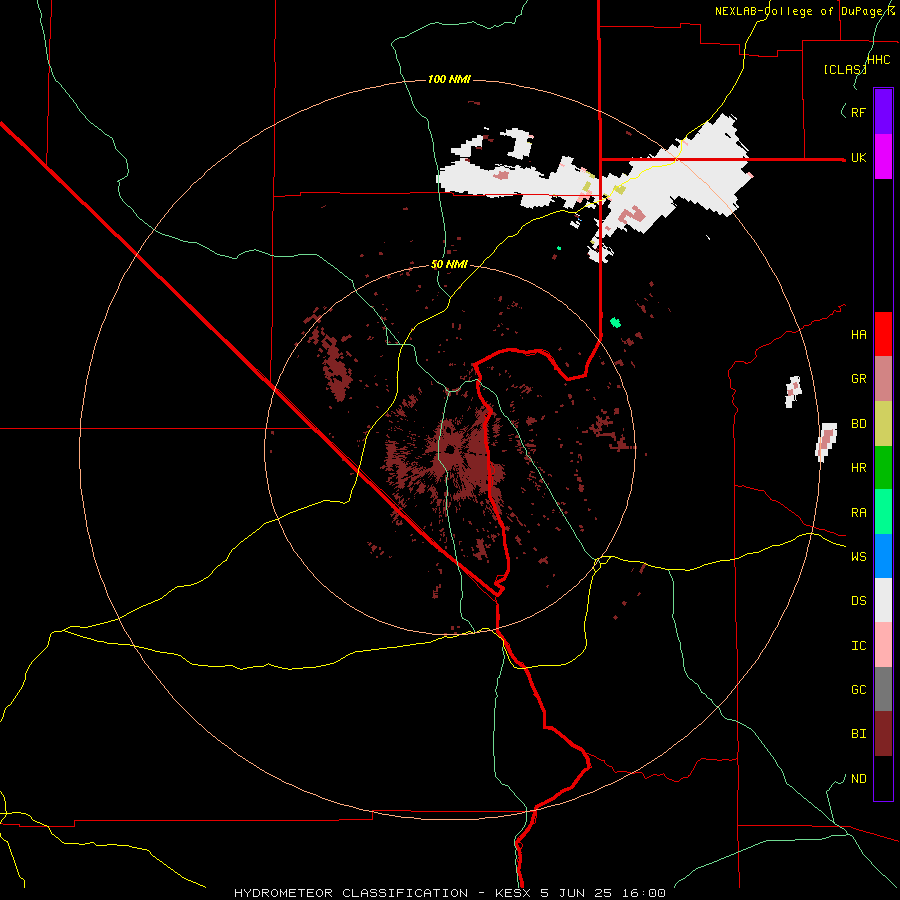Image resolution: width=900 pixels, height=900 pixels.
Task: Click the UK legend label
Action: (x=858, y=158)
